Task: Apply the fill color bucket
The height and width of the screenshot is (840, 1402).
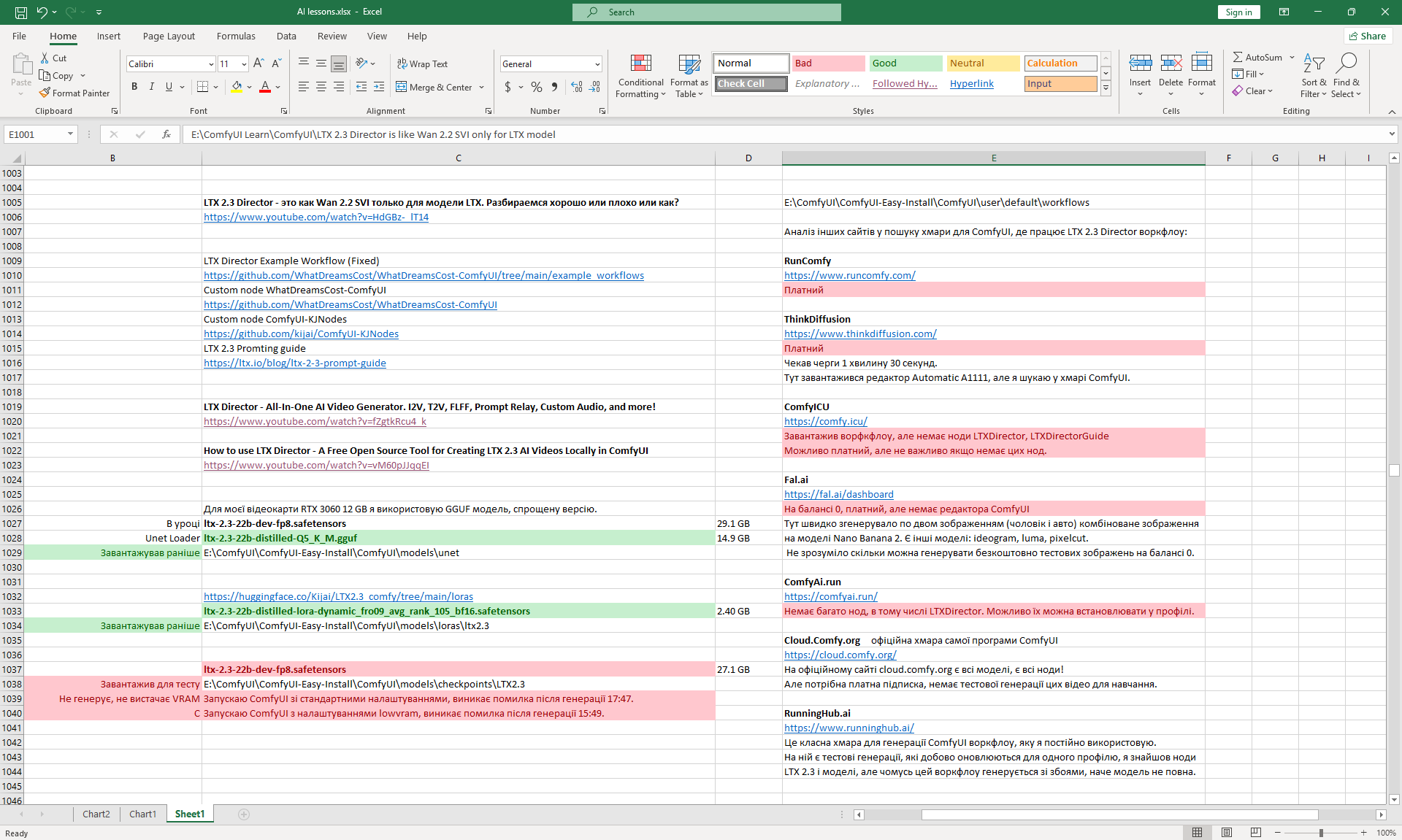Action: click(x=237, y=87)
